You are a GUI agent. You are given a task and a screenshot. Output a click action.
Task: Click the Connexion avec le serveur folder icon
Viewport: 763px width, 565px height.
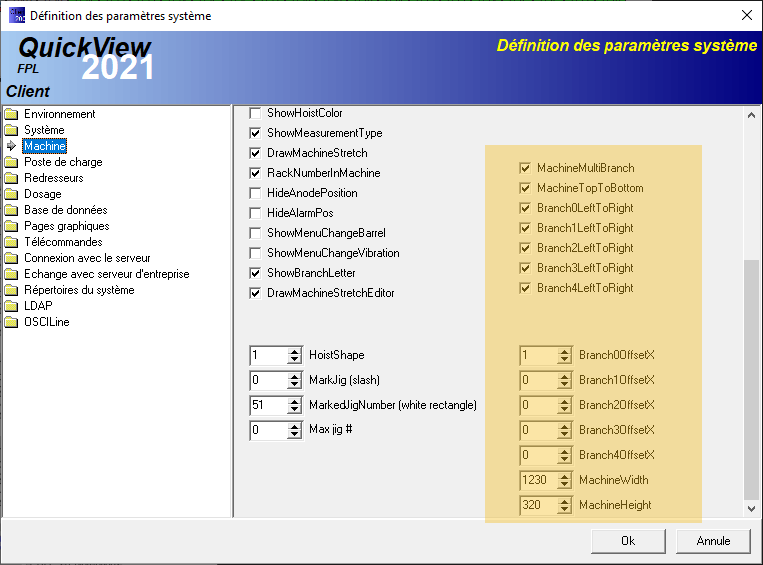point(11,258)
